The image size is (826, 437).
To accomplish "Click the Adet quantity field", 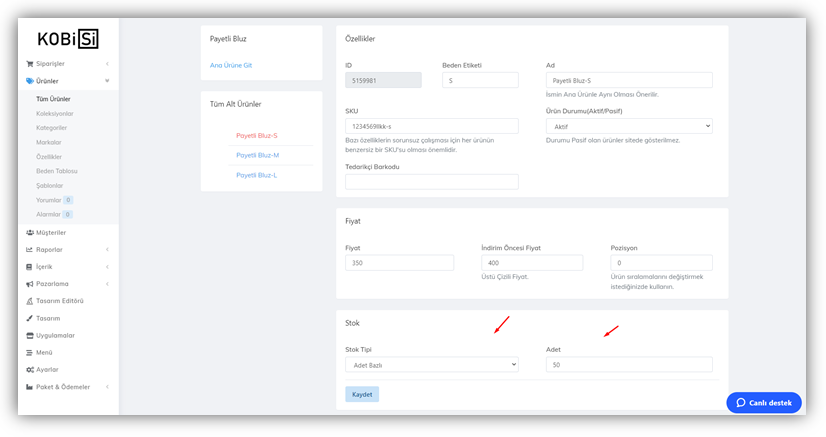I will coord(628,365).
